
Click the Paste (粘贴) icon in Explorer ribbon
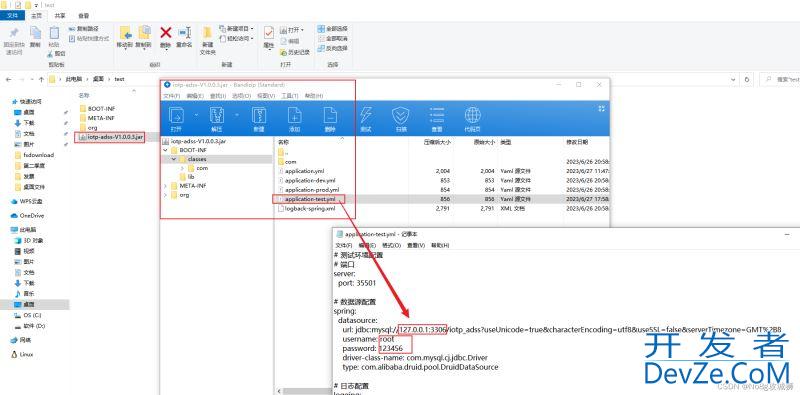tap(54, 33)
